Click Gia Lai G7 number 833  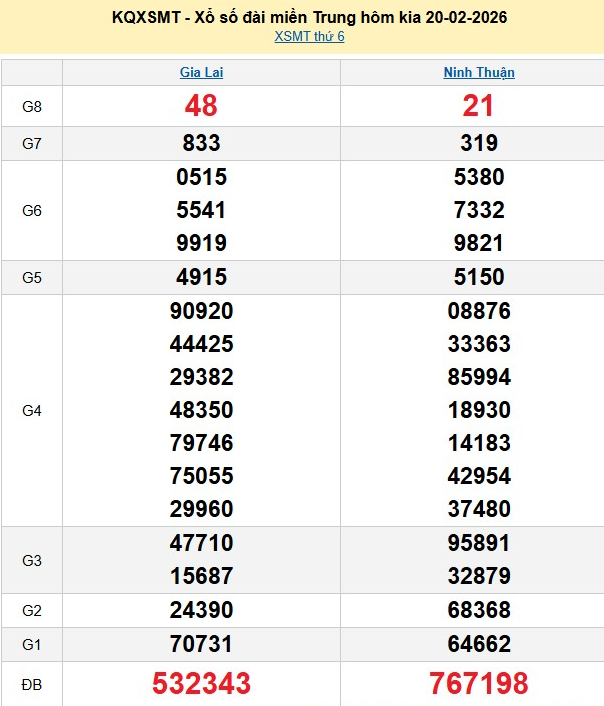tap(201, 143)
